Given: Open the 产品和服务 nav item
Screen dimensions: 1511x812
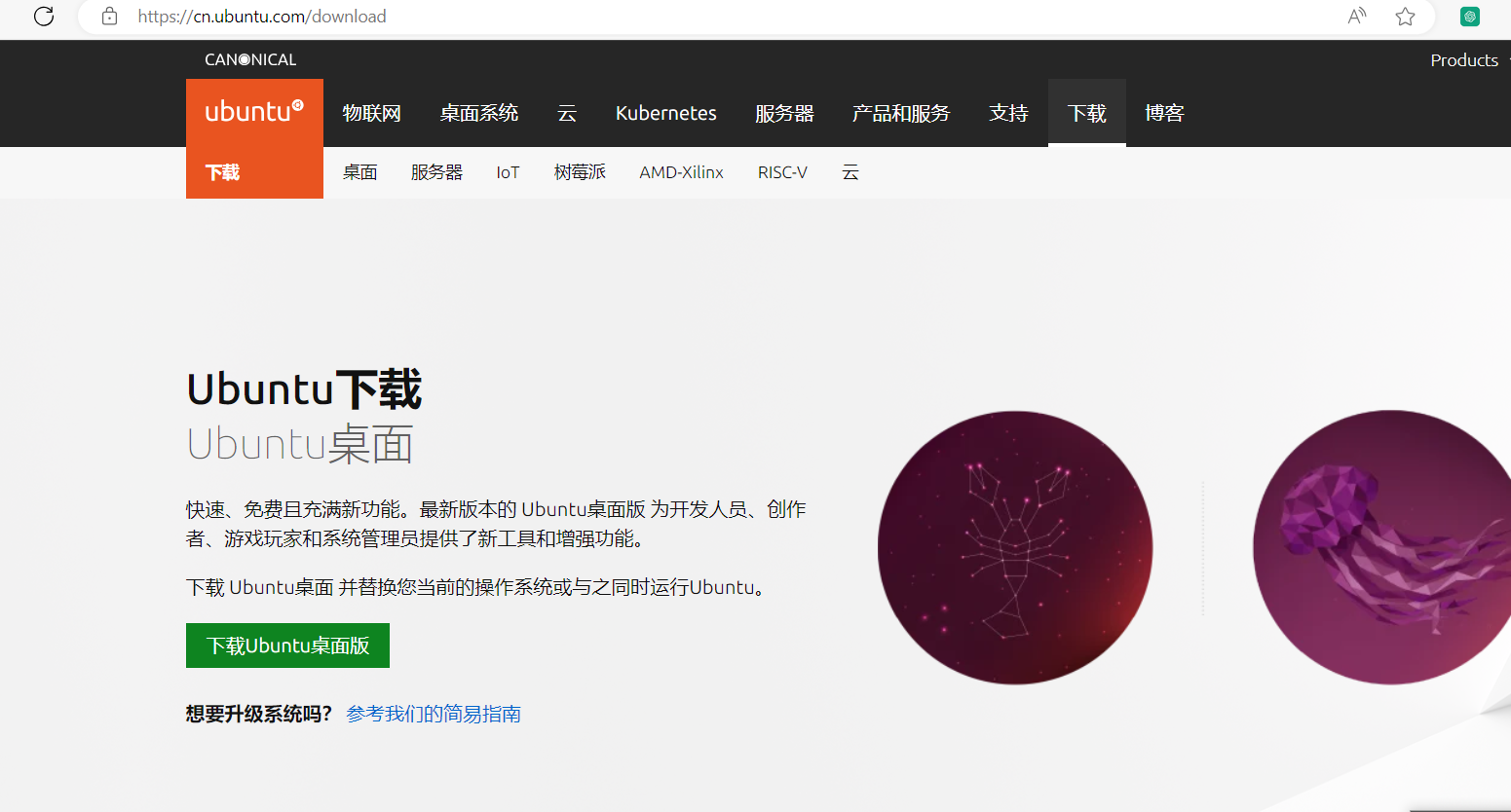Looking at the screenshot, I should pos(901,113).
